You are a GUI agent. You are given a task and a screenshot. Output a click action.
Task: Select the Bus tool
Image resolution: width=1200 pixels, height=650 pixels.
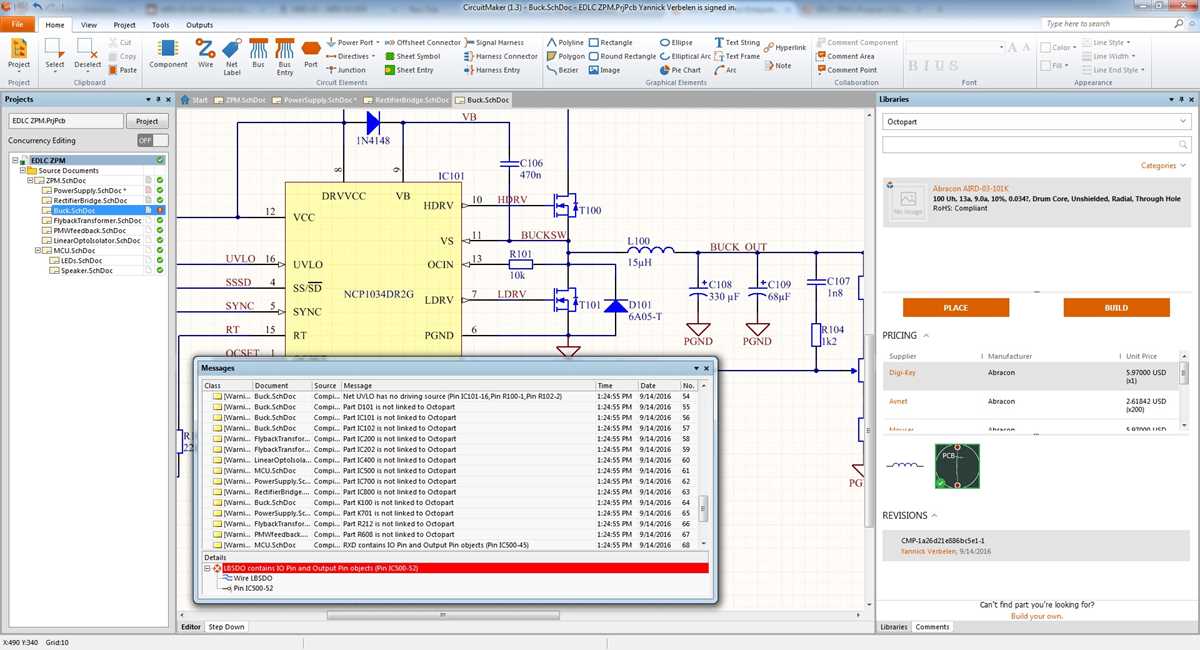[x=258, y=54]
